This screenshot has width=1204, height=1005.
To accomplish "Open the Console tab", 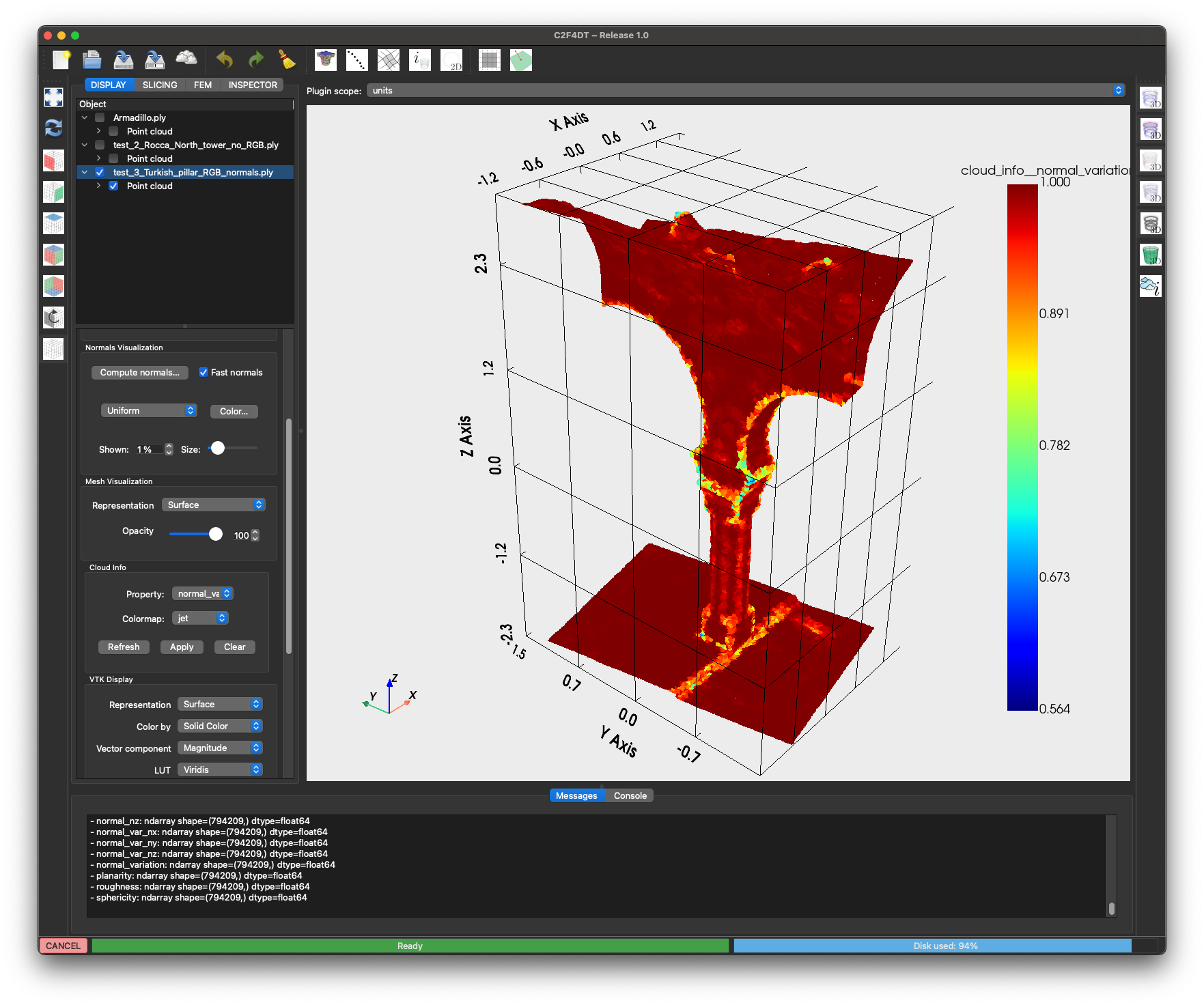I will [x=630, y=795].
